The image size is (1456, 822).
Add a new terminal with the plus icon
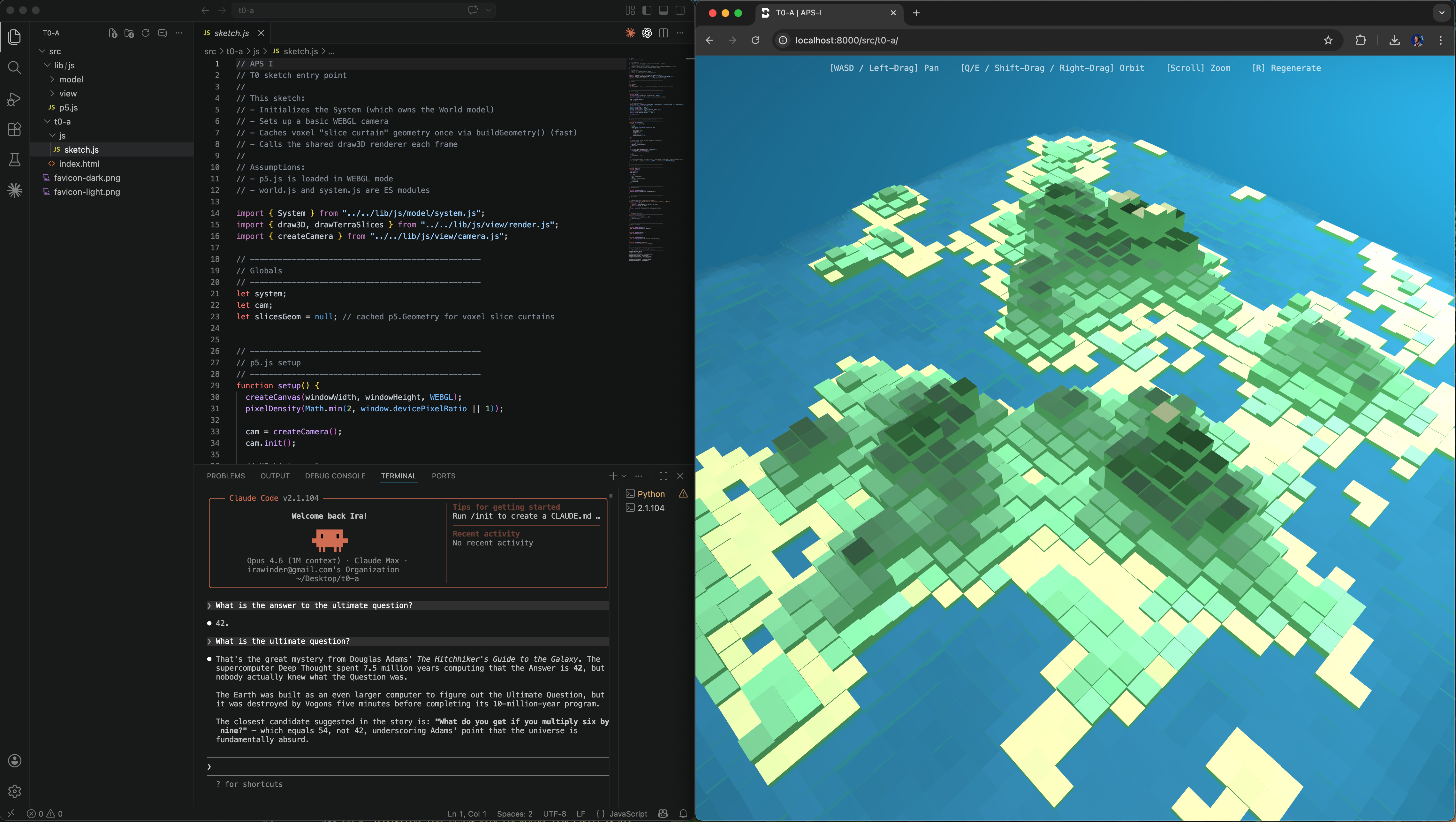(613, 476)
